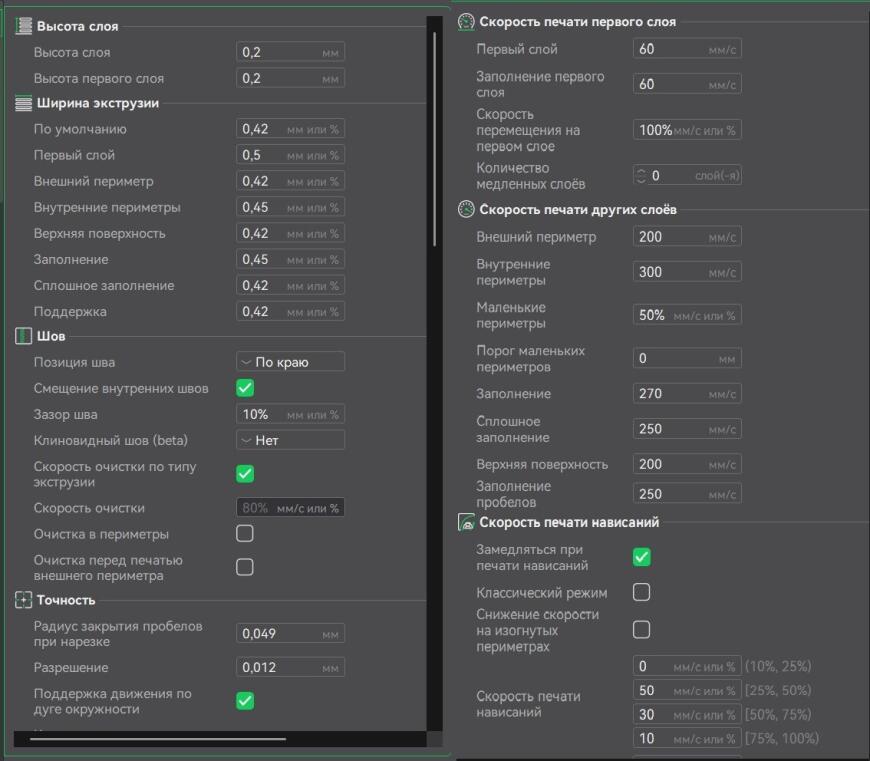Click the Точность section icon

[x=24, y=600]
